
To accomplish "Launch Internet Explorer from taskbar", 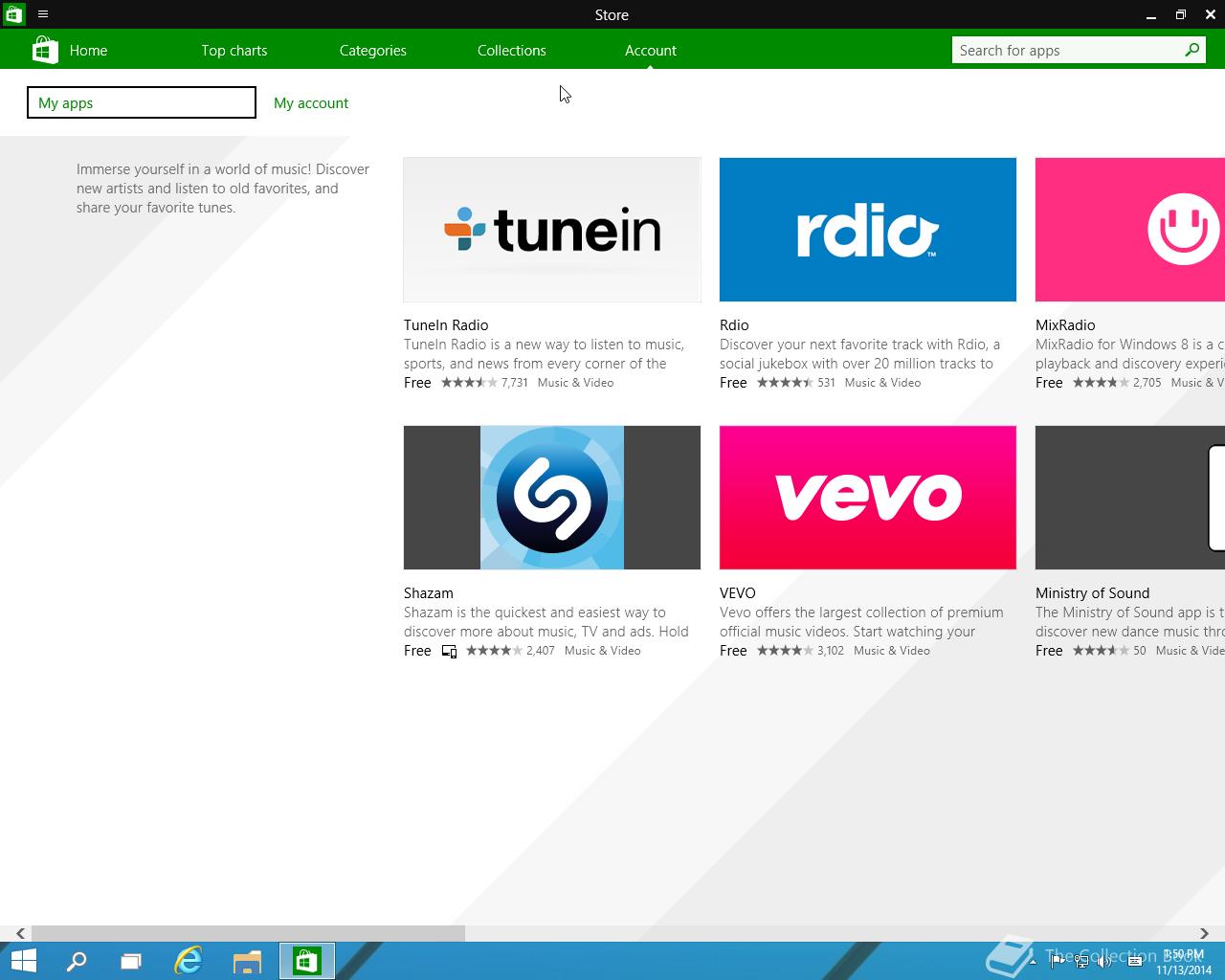I will (189, 961).
